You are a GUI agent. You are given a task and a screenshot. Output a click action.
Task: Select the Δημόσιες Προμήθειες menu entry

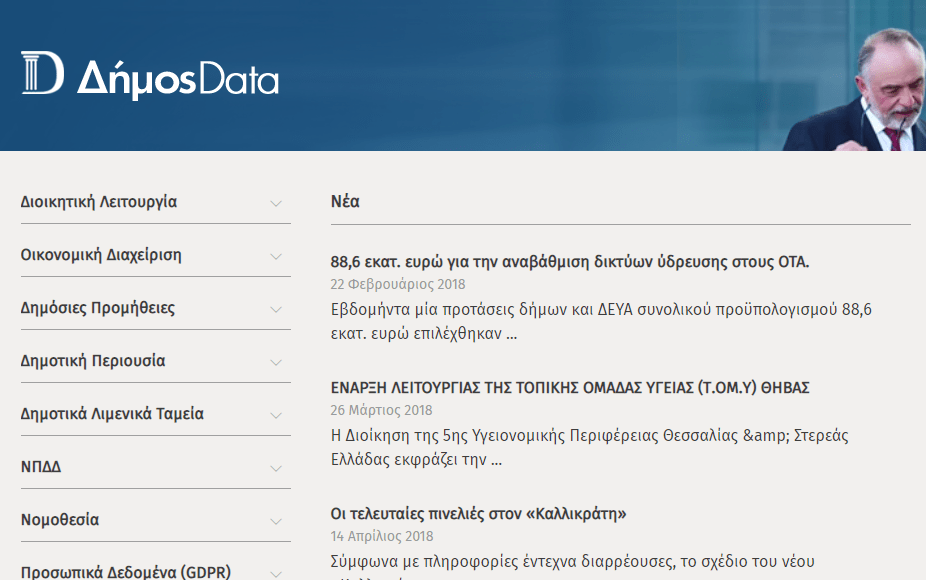click(98, 308)
